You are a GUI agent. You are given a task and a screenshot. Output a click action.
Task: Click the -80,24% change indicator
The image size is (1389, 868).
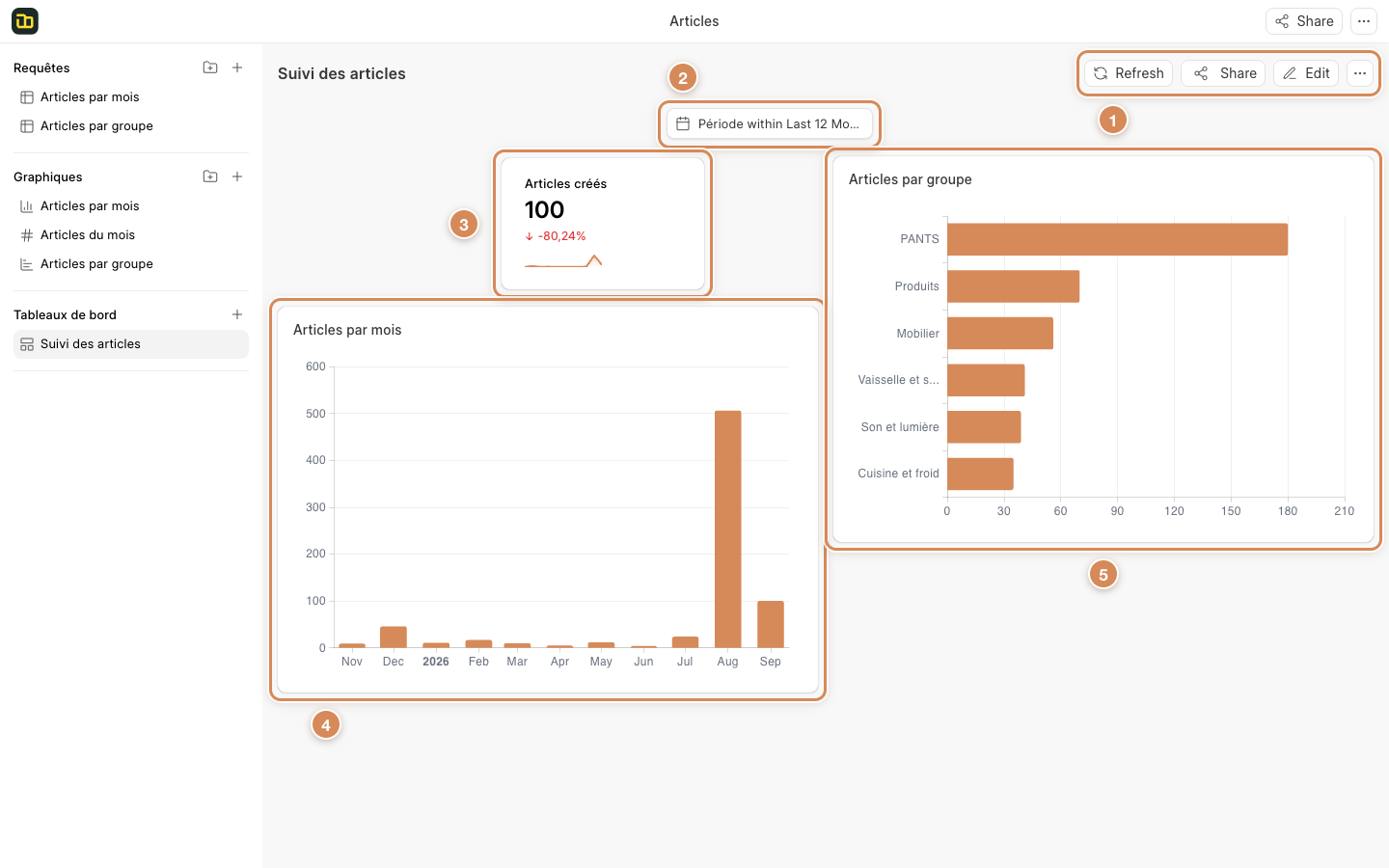[x=556, y=236]
